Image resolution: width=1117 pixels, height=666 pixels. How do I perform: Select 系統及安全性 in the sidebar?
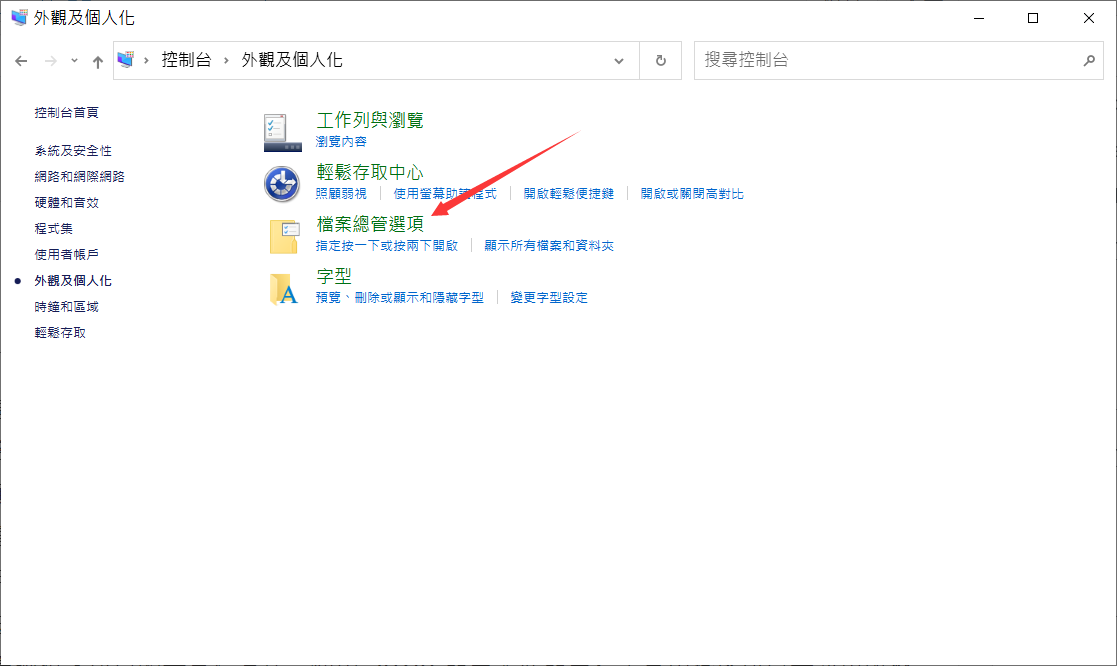[x=73, y=150]
